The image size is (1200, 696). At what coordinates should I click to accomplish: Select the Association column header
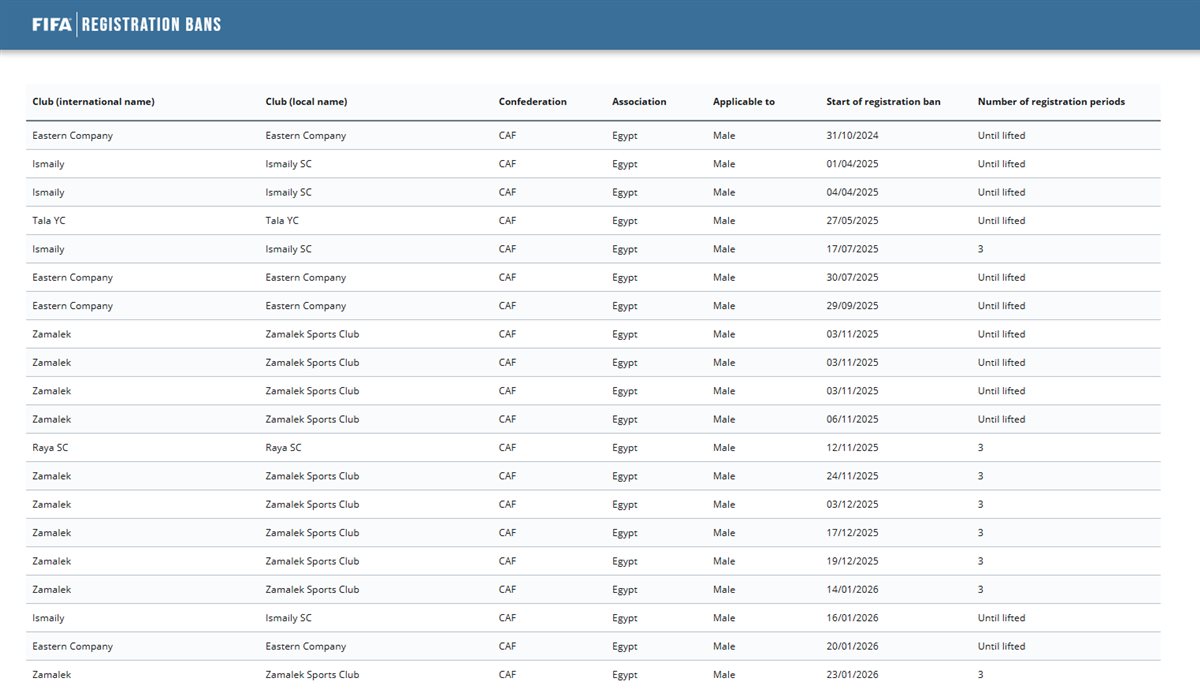639,102
